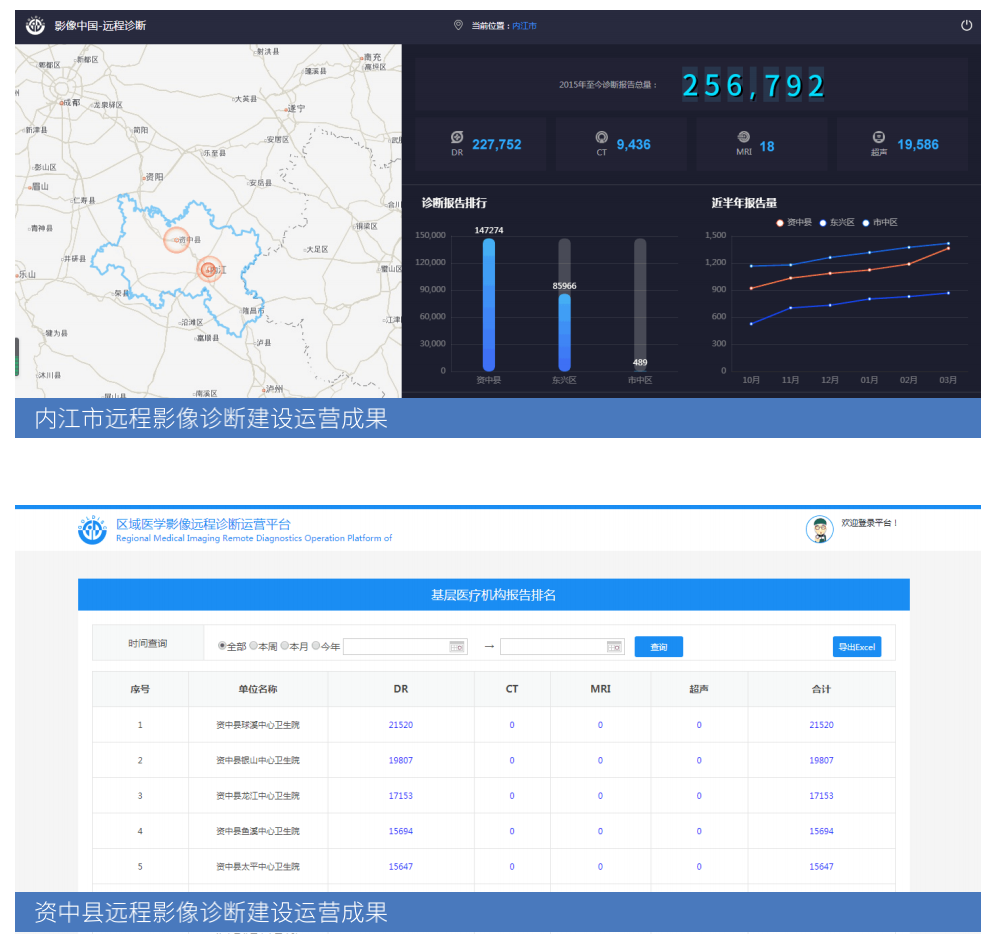The height and width of the screenshot is (947, 999).
Task: Select the 全部 time filter radio button
Action: (222, 646)
